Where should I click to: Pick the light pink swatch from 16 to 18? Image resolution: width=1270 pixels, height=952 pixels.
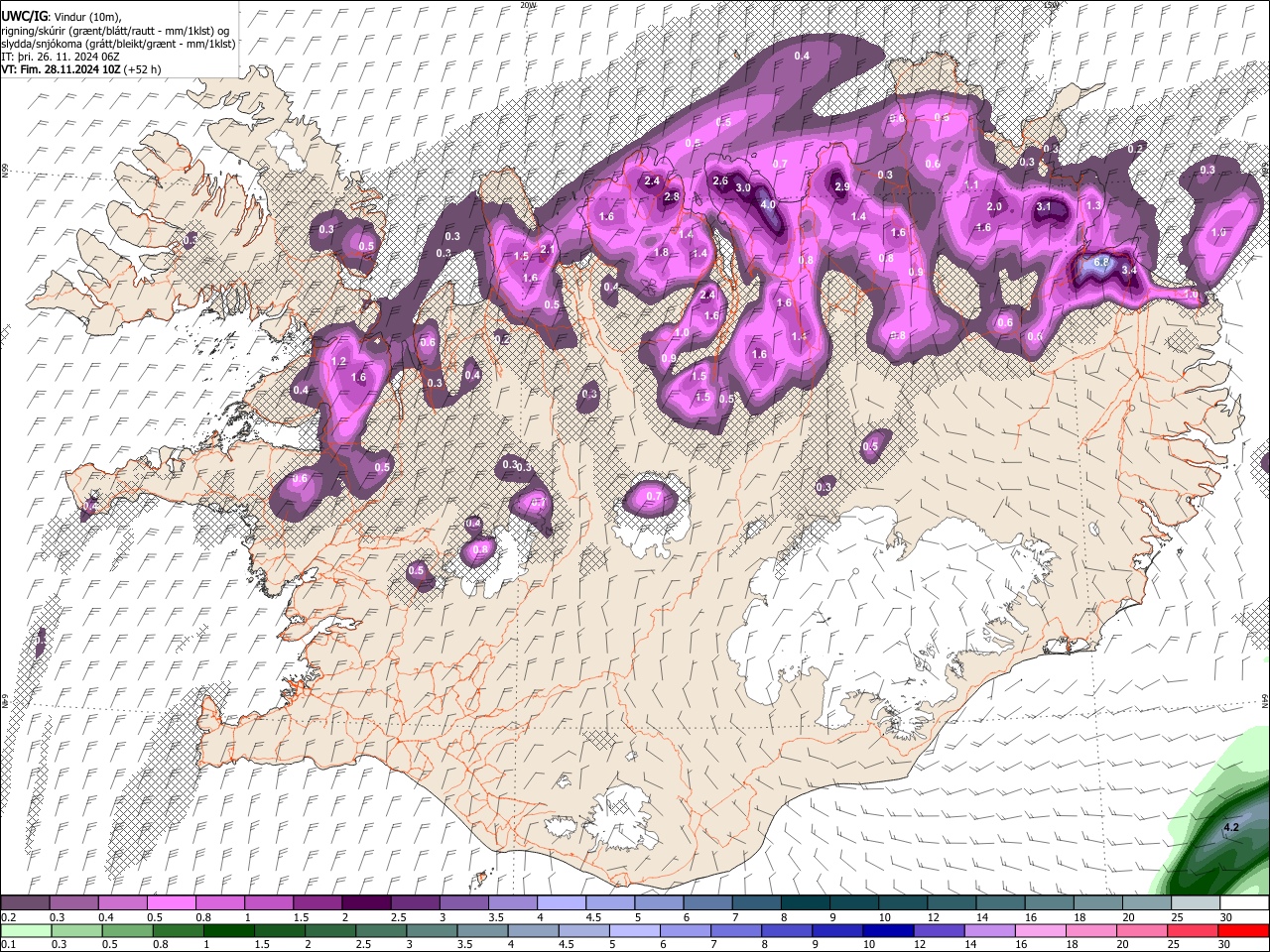(x=1042, y=930)
